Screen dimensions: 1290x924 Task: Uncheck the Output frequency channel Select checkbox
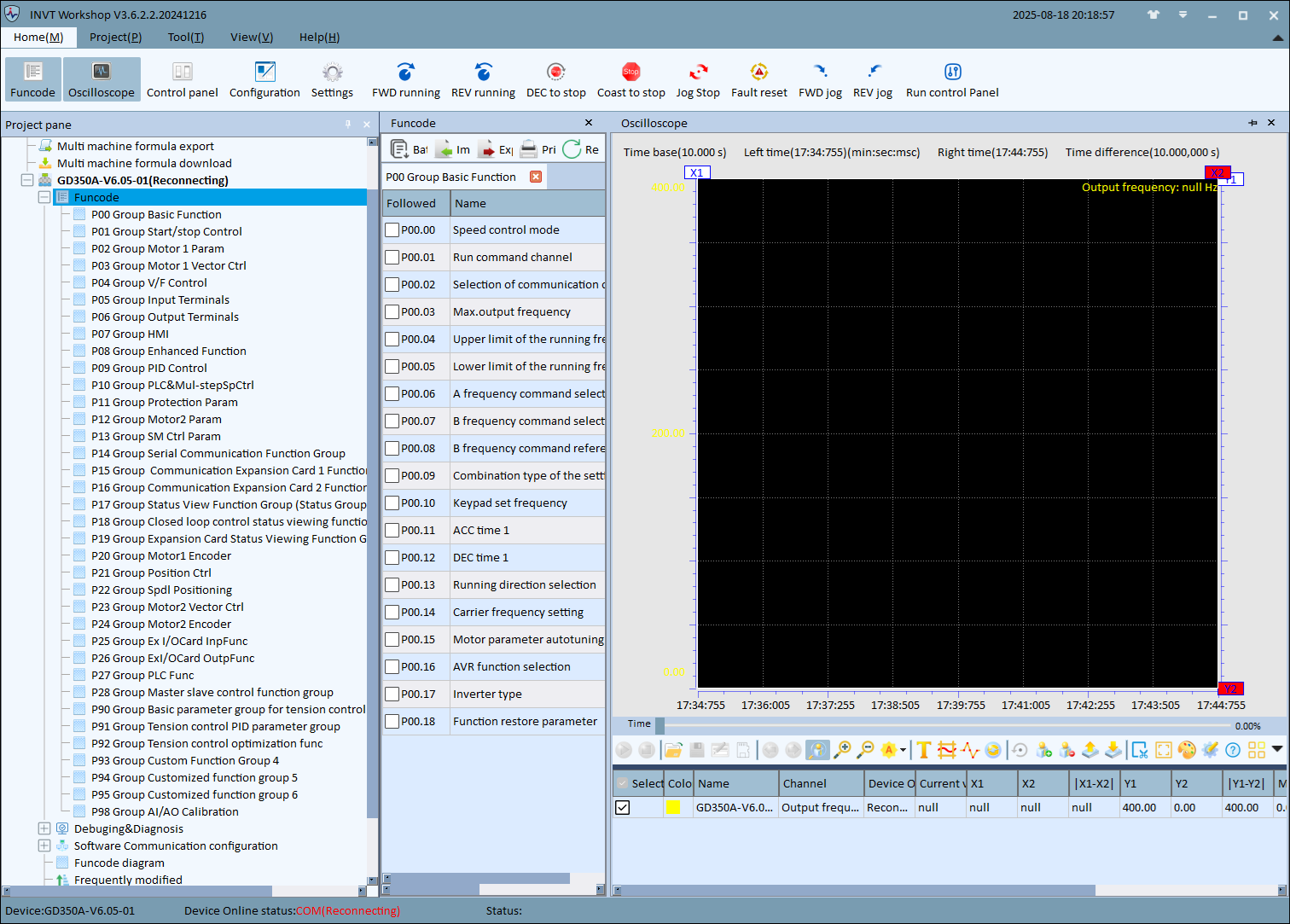tap(623, 808)
